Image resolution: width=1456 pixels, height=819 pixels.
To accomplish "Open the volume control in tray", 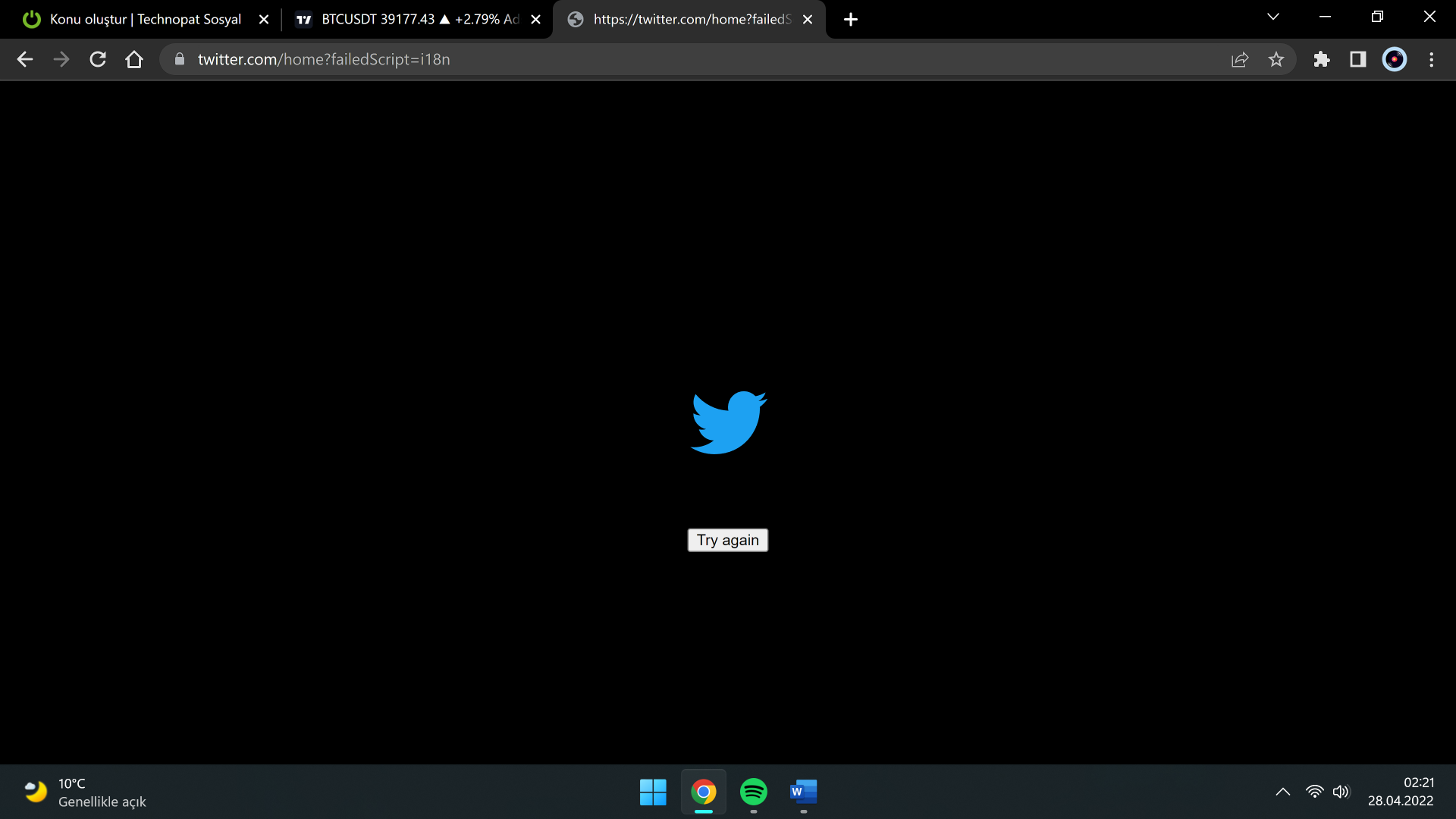I will [x=1341, y=792].
